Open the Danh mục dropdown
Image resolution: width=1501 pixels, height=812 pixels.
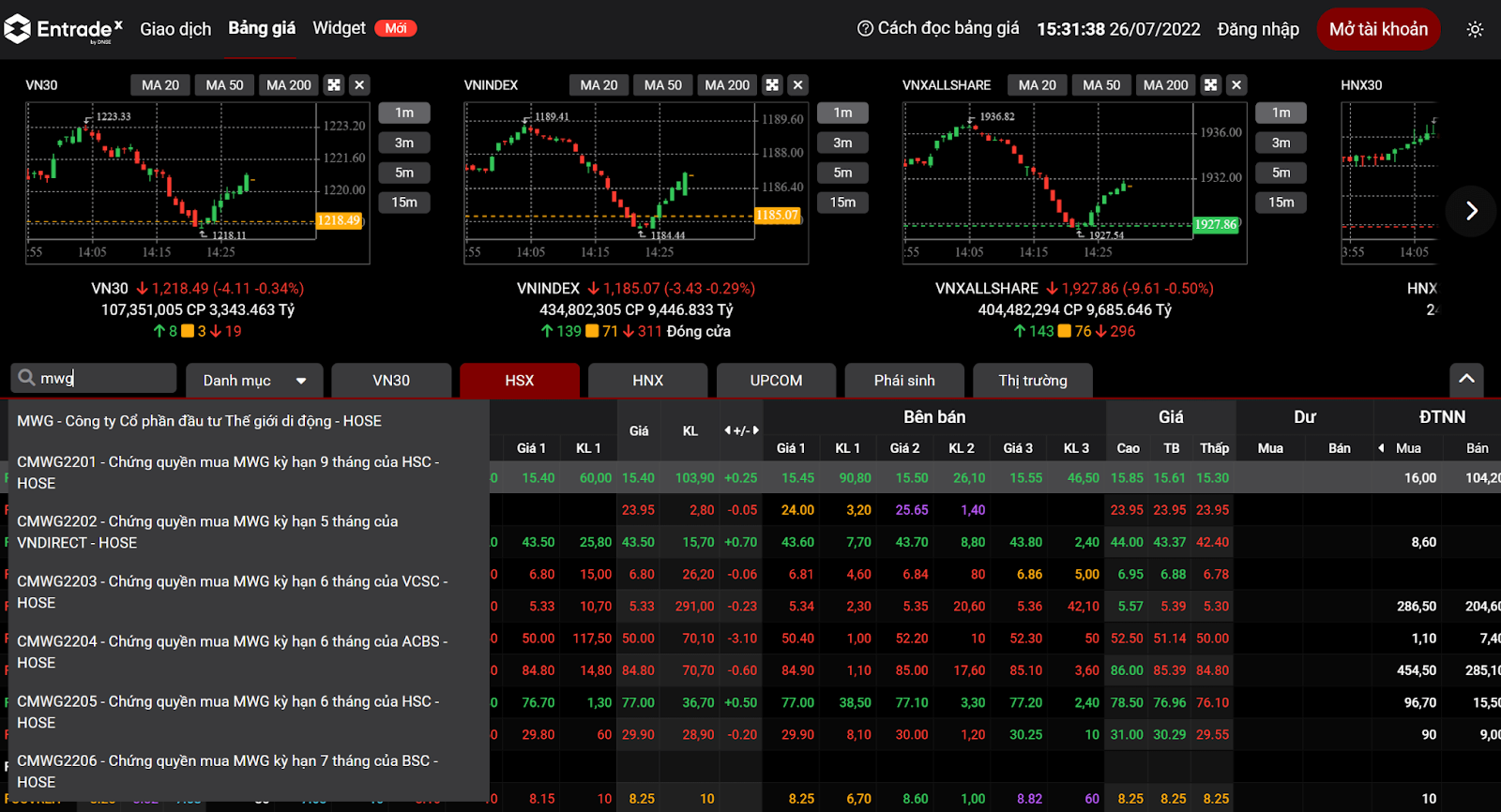coord(254,381)
